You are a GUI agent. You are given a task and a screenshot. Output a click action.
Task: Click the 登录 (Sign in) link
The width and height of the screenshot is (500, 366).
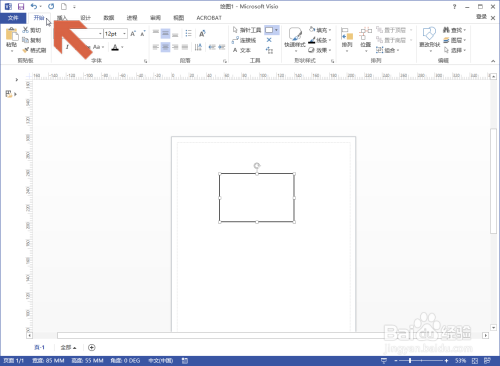pos(481,17)
